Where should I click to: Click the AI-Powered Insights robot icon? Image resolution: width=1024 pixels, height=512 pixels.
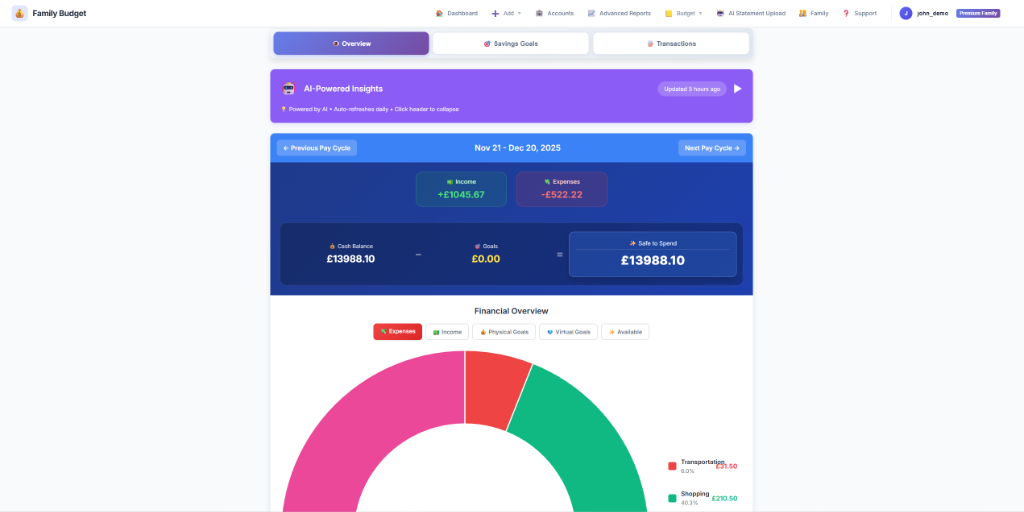click(289, 89)
